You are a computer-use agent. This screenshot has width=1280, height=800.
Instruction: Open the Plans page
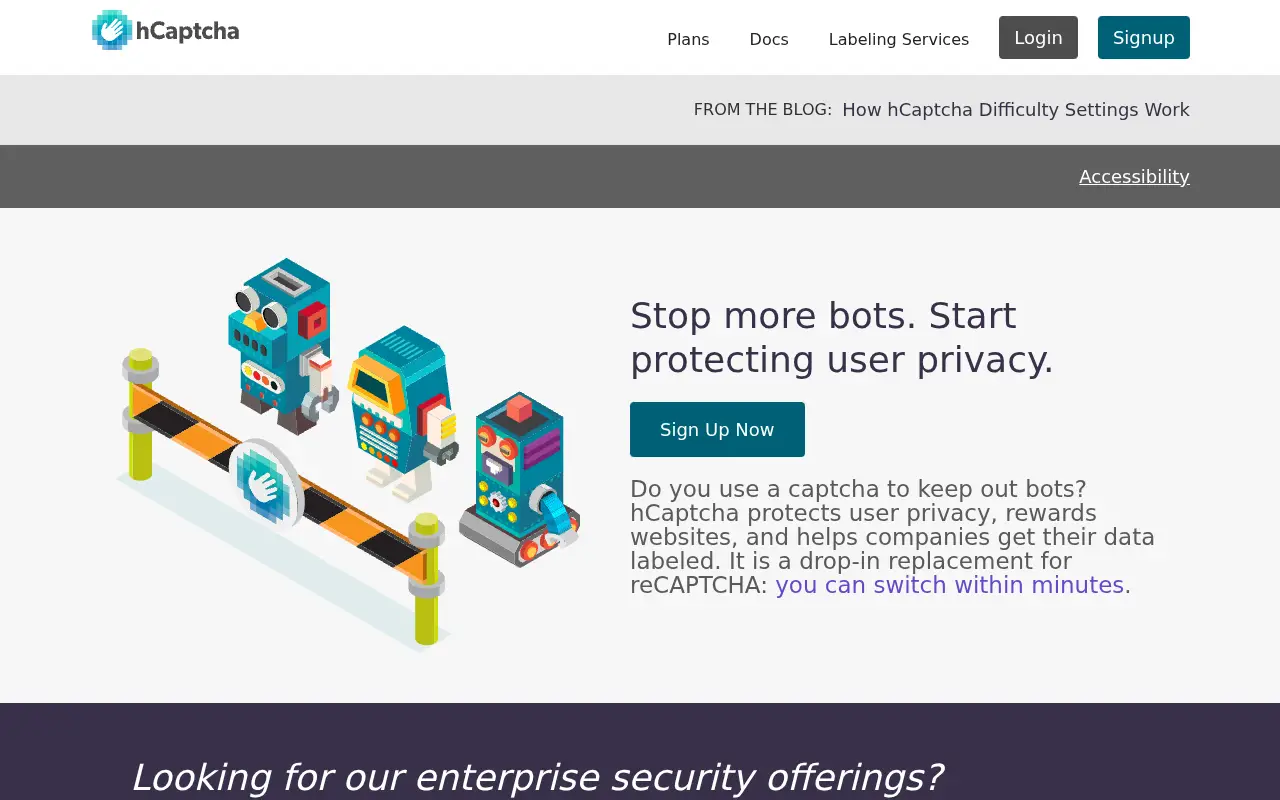point(688,39)
